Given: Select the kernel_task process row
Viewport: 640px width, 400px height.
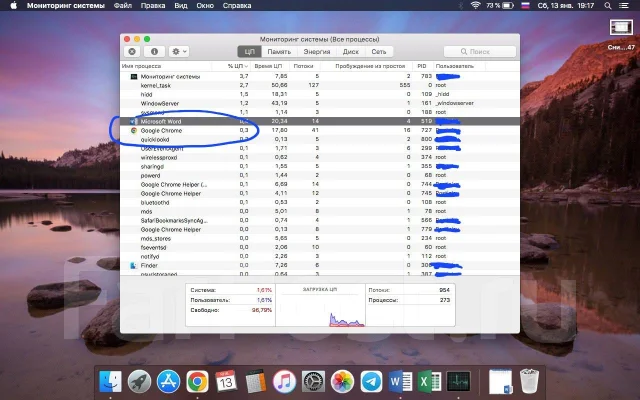Looking at the screenshot, I should [320, 85].
